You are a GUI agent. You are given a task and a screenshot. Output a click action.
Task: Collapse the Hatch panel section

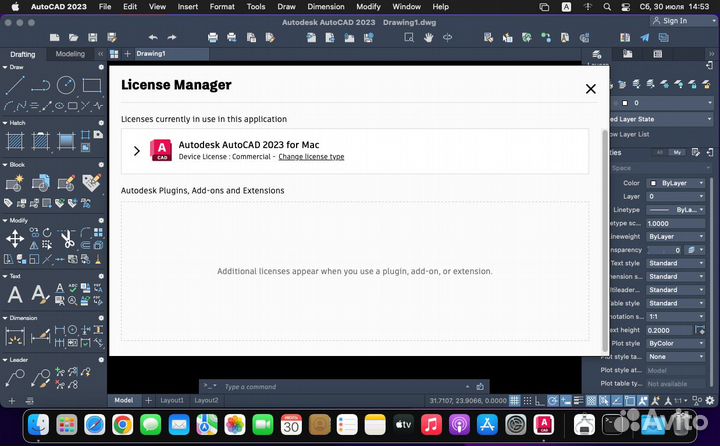(x=5, y=123)
